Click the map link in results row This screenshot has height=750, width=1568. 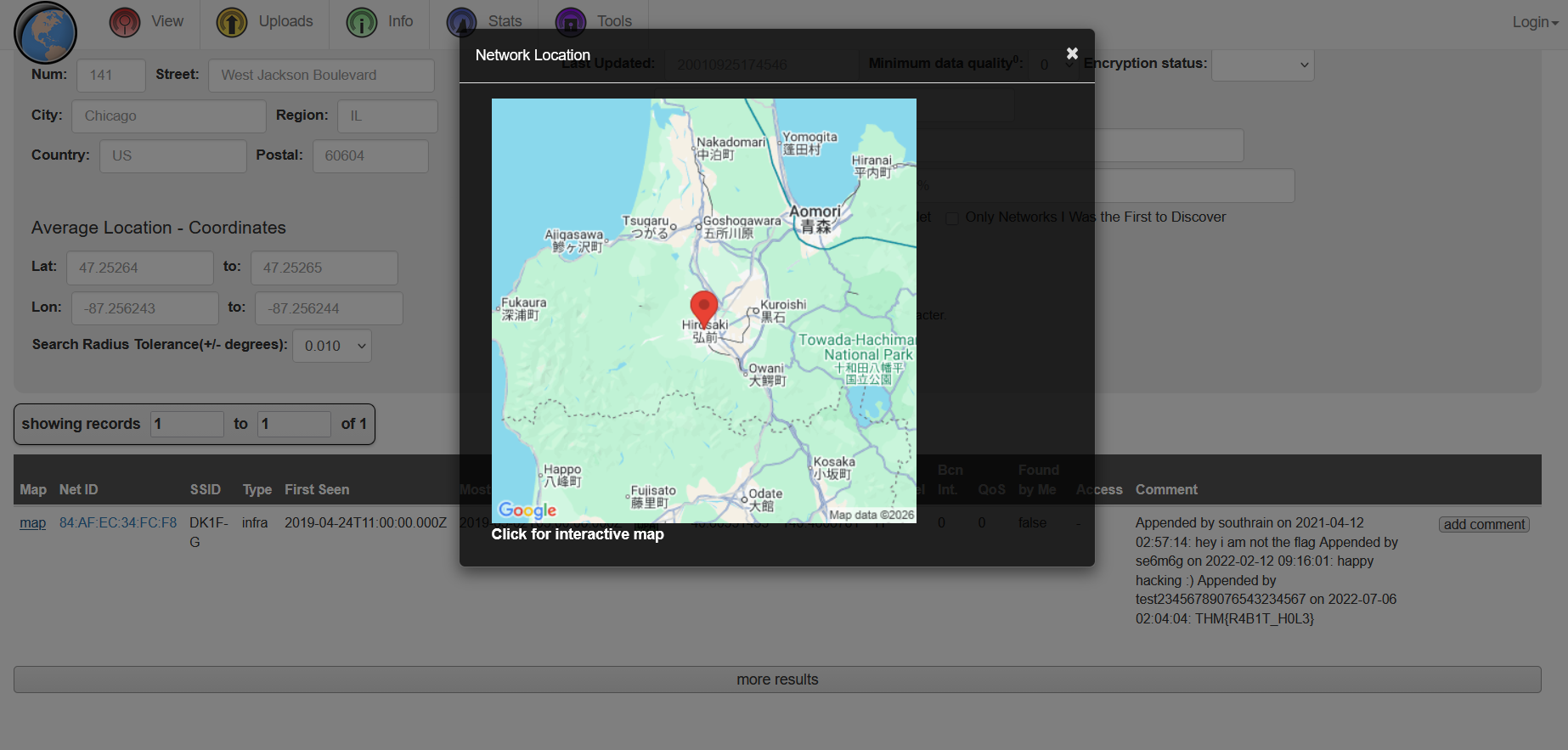tap(33, 523)
